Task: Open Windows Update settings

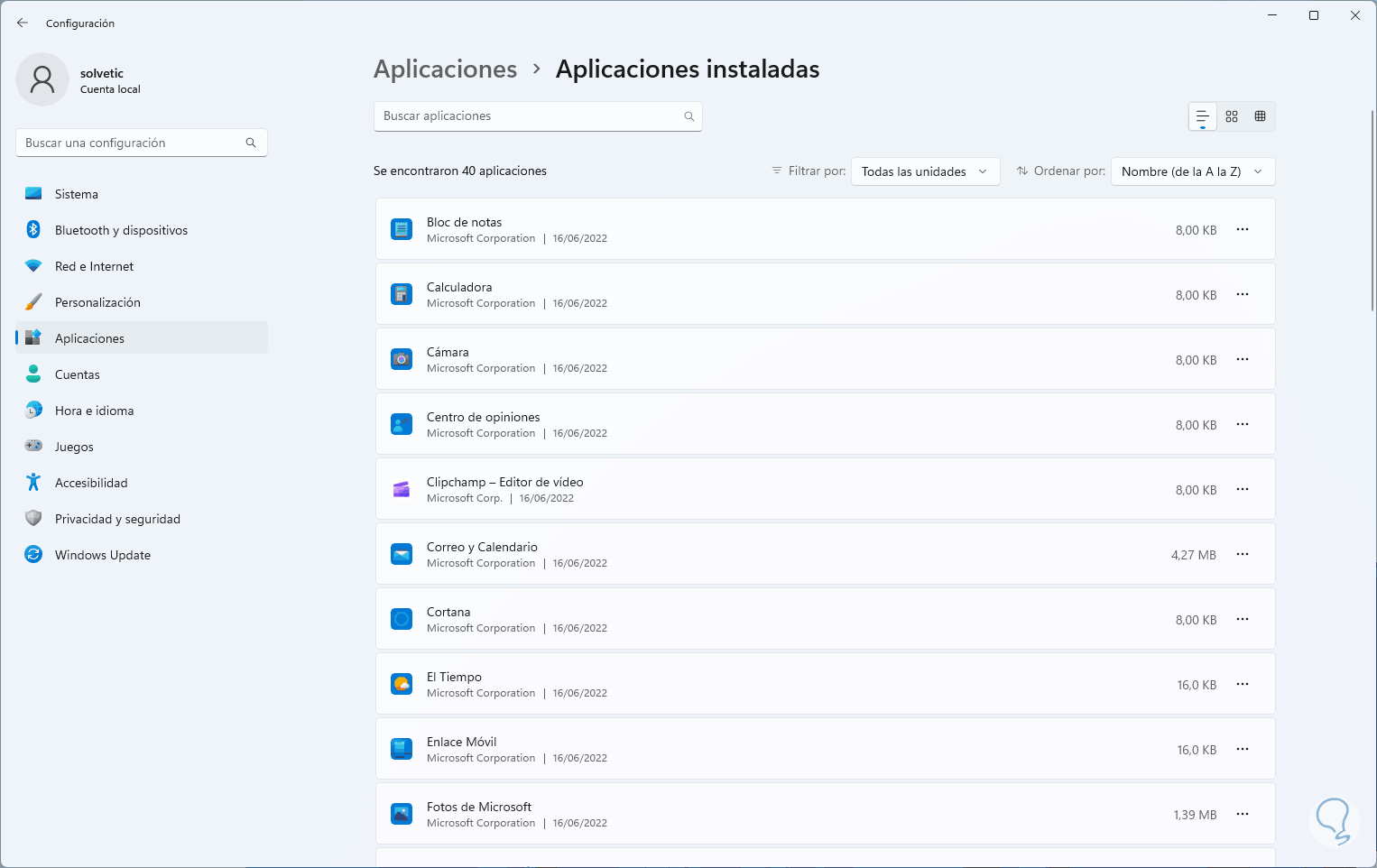Action: [142, 555]
